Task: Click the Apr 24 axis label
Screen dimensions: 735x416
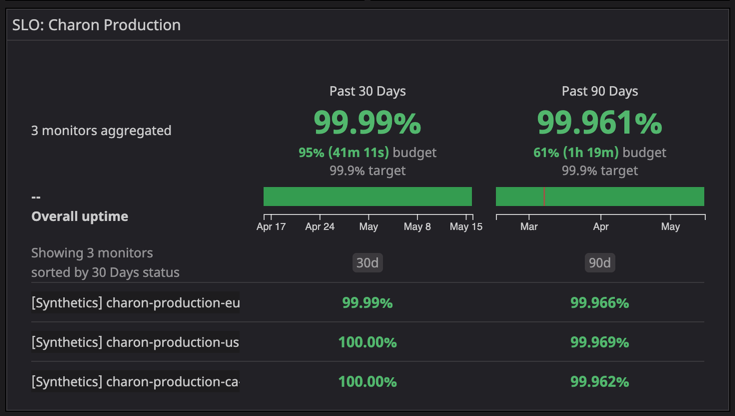Action: pyautogui.click(x=320, y=227)
